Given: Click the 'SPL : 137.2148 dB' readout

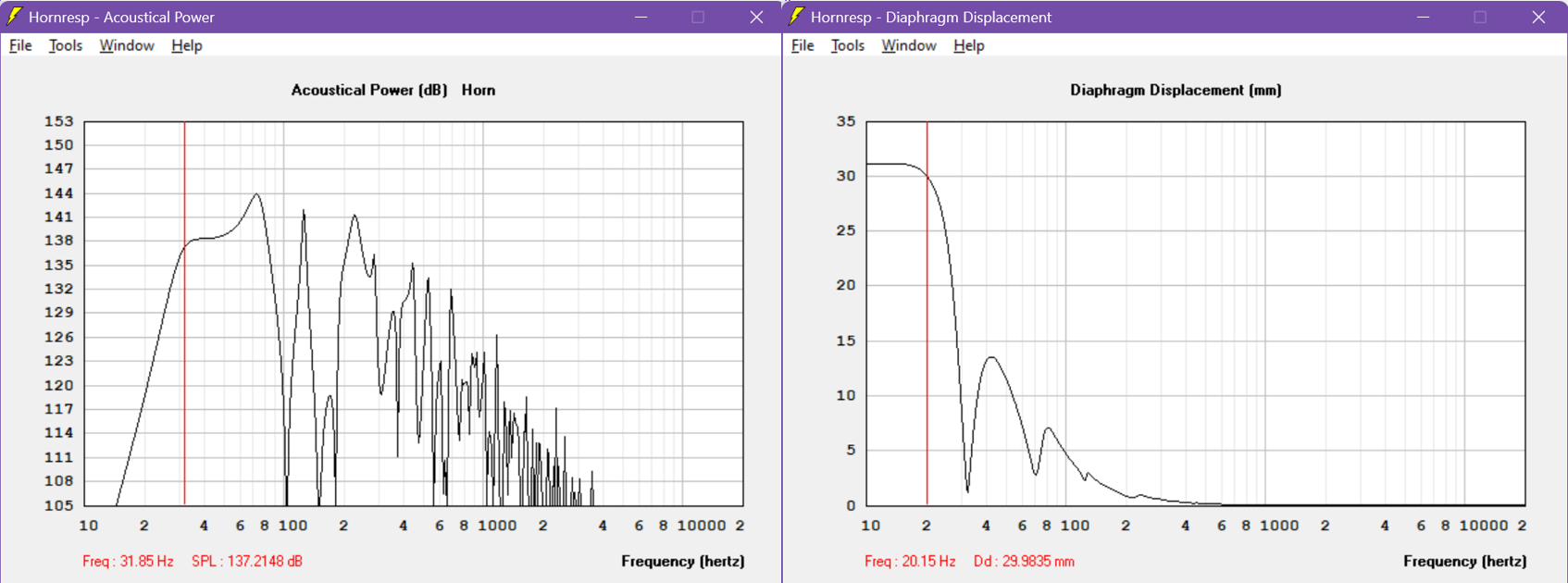Looking at the screenshot, I should (x=247, y=561).
